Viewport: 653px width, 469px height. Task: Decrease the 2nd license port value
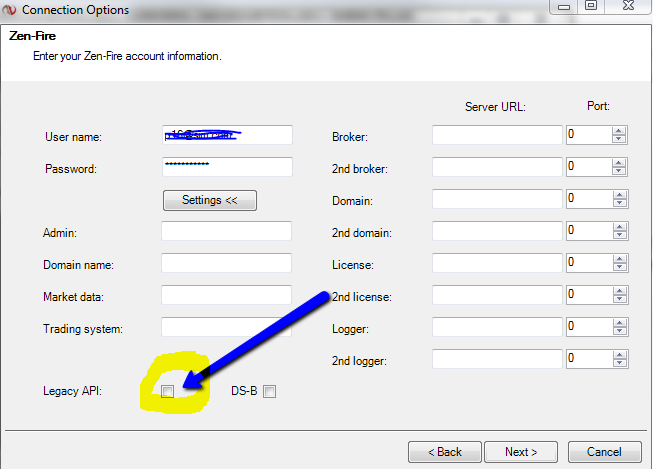[x=620, y=299]
